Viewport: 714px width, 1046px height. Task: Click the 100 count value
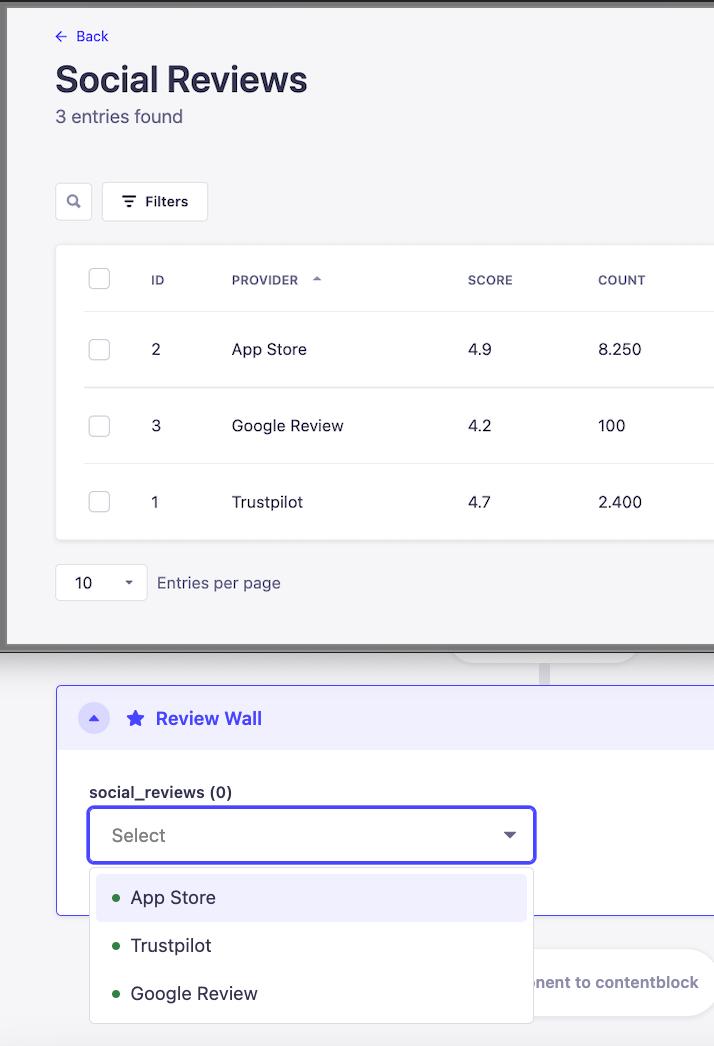(611, 426)
